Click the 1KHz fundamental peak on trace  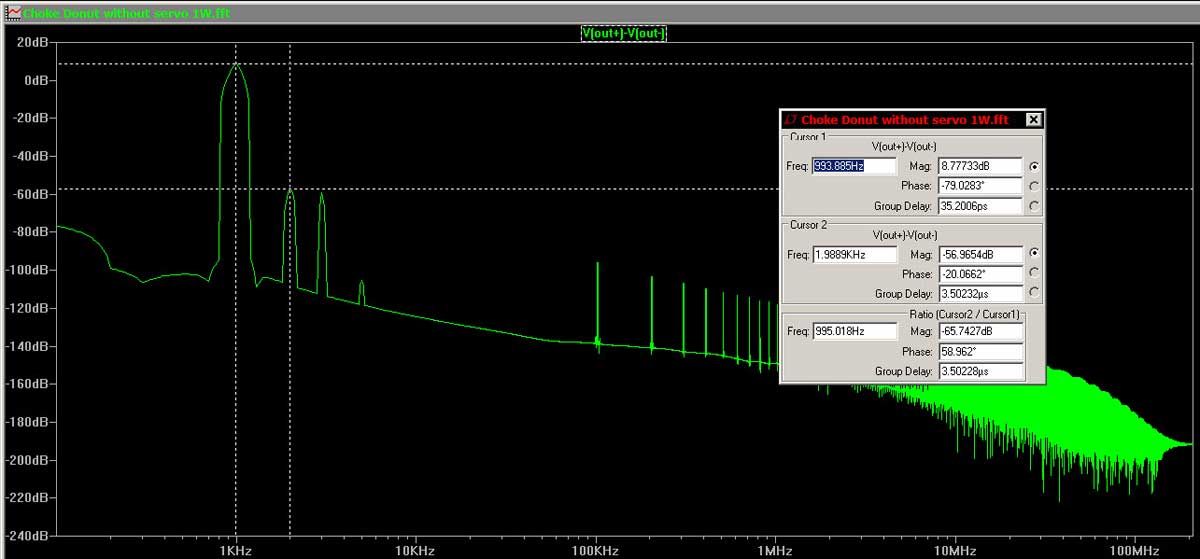(x=235, y=64)
